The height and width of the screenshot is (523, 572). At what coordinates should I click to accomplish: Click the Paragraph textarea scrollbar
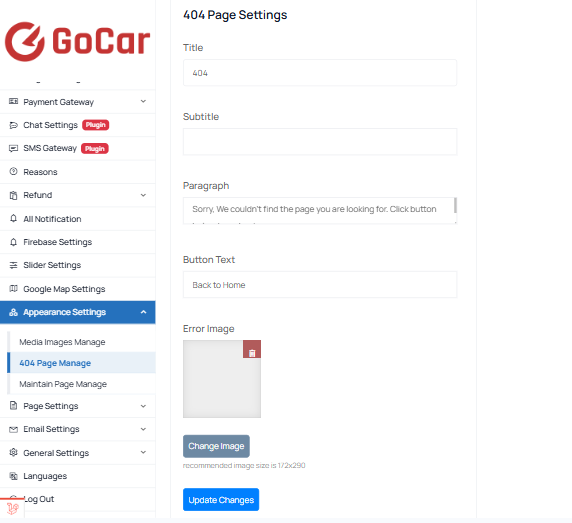pyautogui.click(x=455, y=205)
